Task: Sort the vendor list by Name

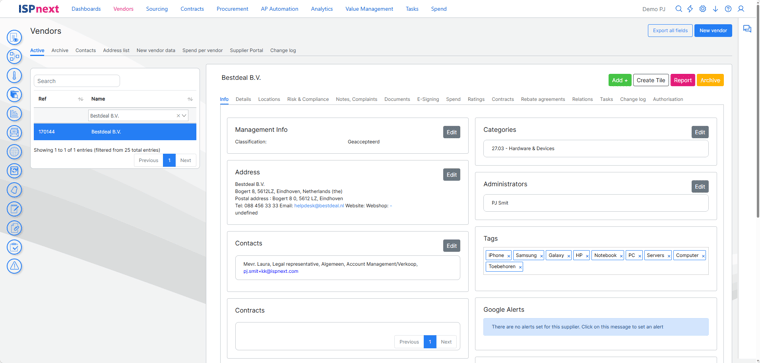Action: pyautogui.click(x=190, y=99)
